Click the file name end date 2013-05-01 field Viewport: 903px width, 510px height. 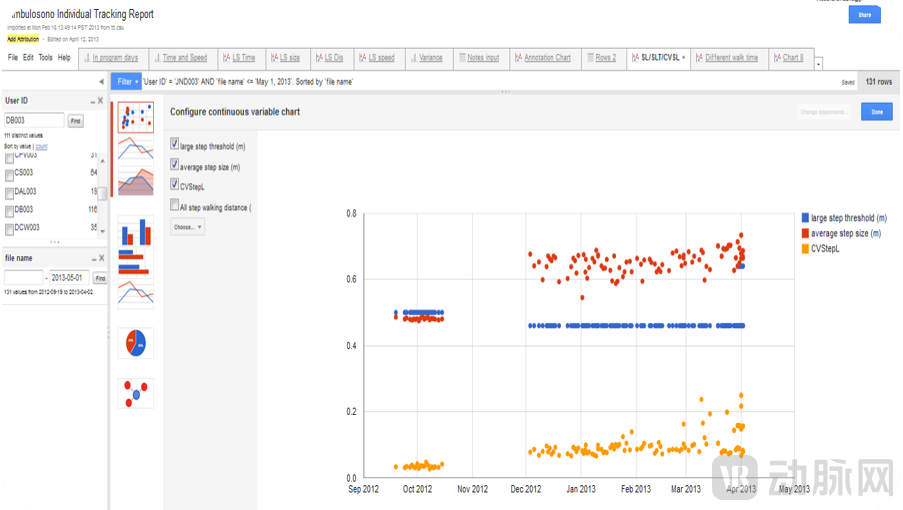click(69, 277)
